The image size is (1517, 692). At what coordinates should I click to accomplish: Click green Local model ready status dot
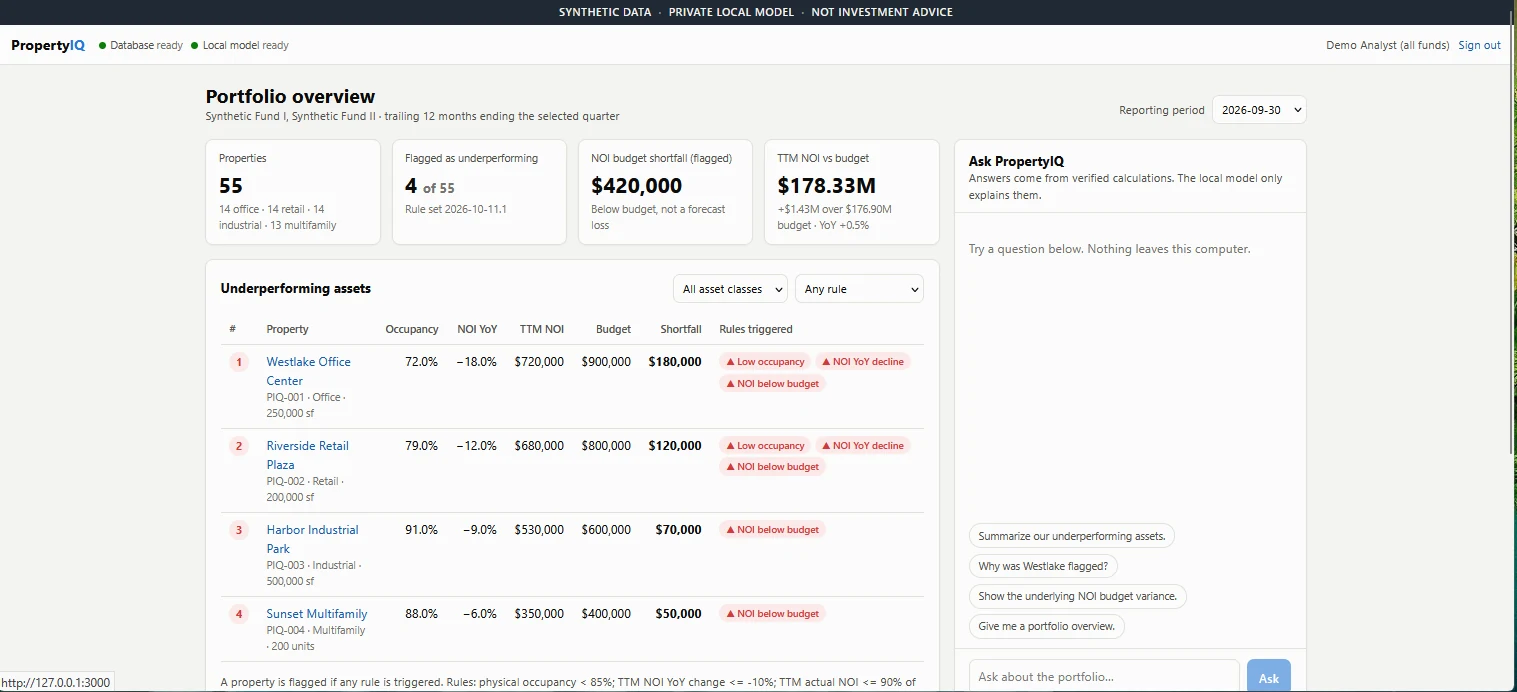point(195,45)
